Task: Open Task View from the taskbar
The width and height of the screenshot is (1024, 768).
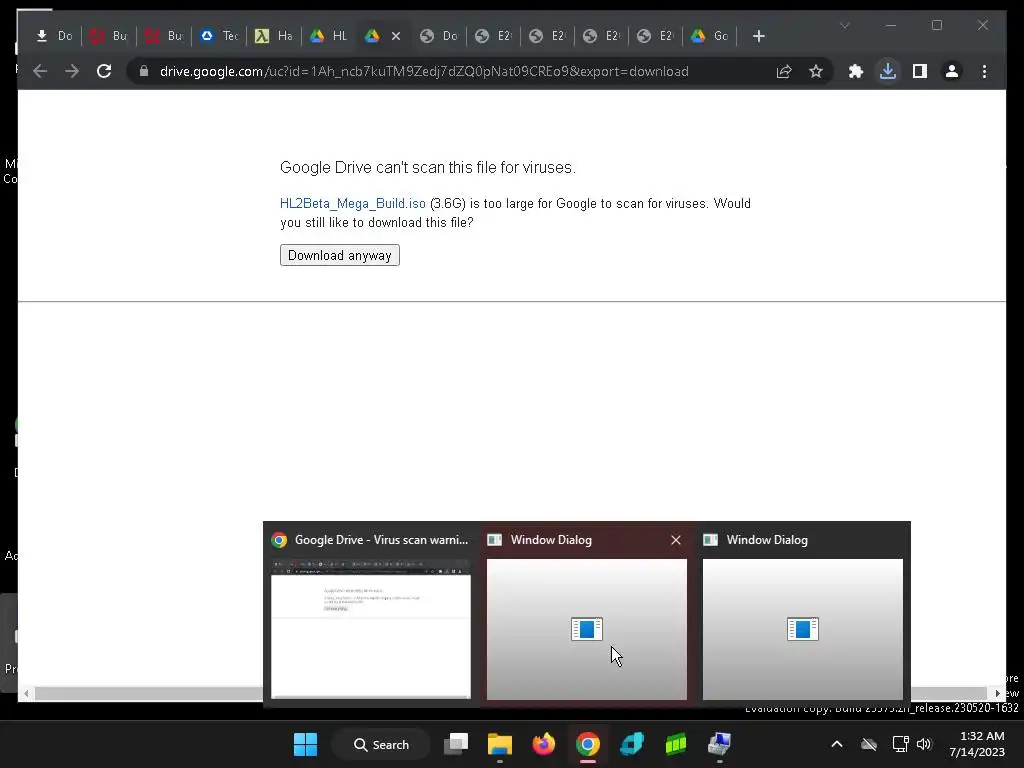Action: click(x=456, y=744)
